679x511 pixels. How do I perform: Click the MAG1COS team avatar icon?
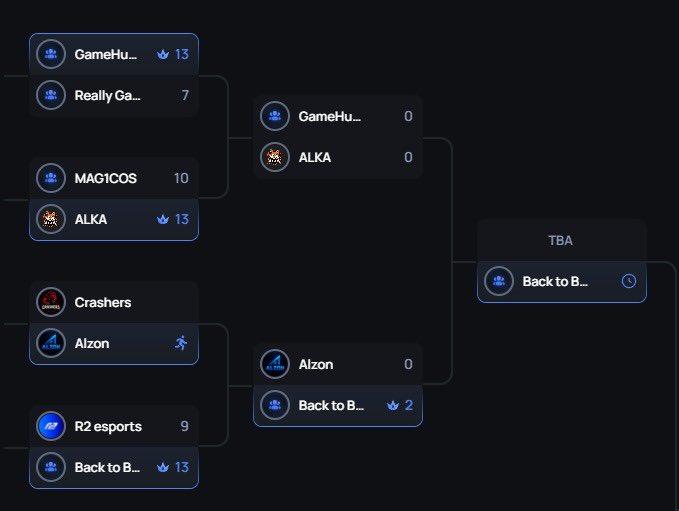[51, 178]
